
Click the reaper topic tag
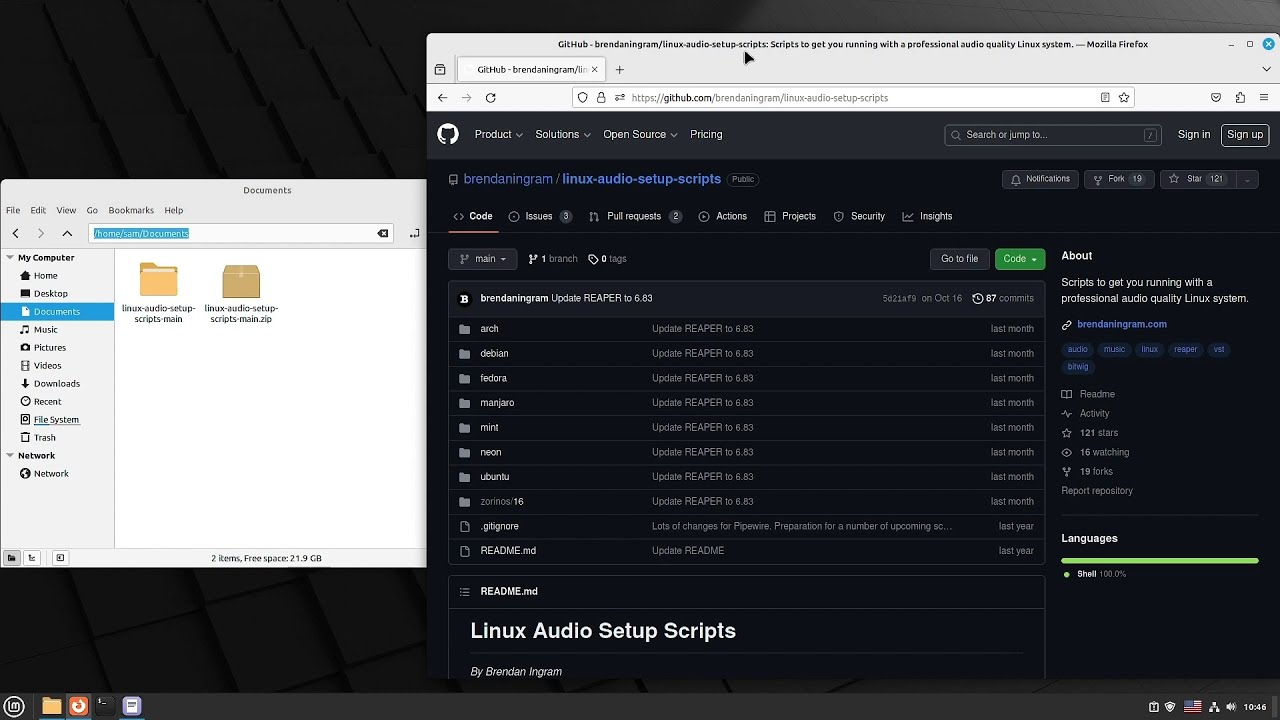click(x=1186, y=350)
